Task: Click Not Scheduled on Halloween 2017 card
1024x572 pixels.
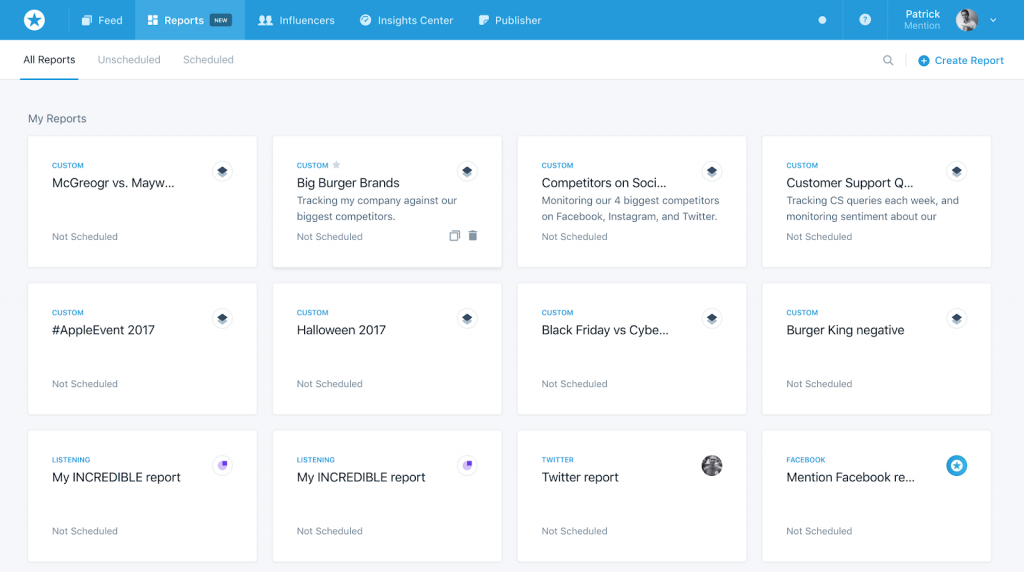Action: click(329, 384)
